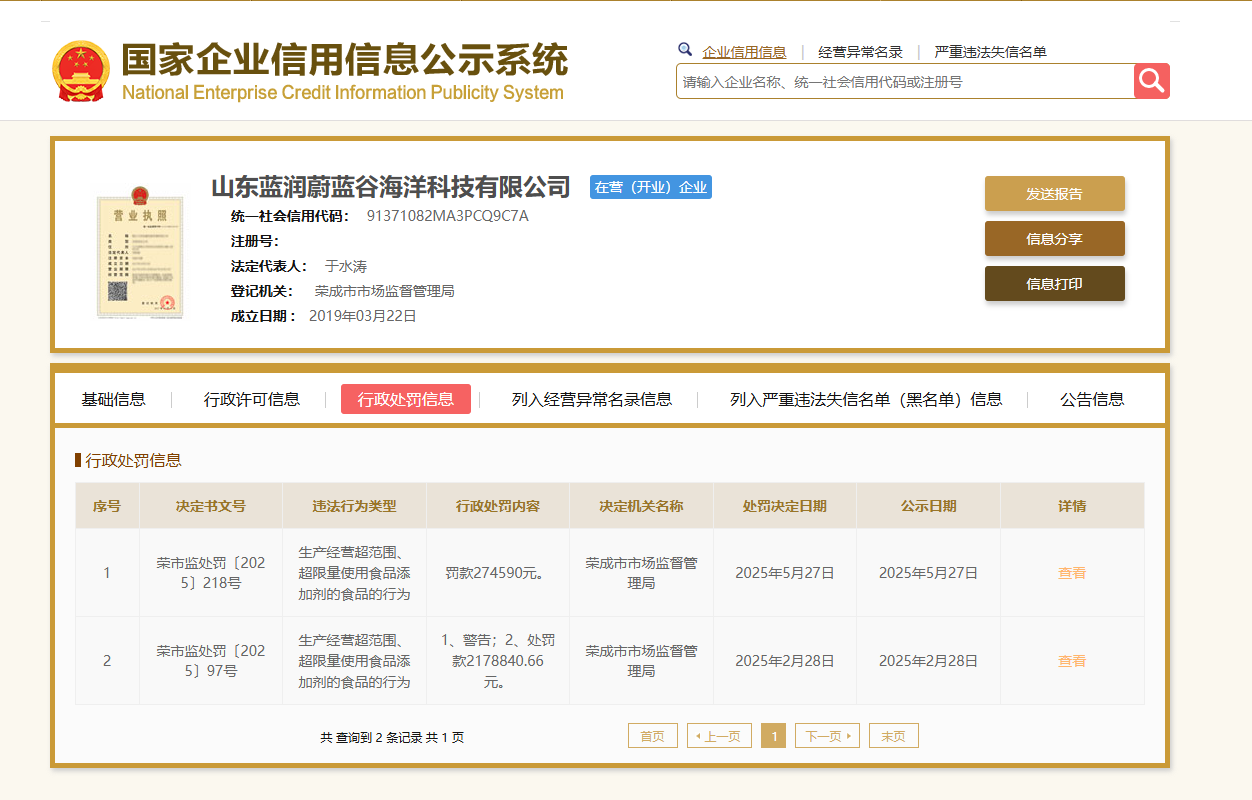
Task: Click the 发送报告 button
Action: point(1055,194)
